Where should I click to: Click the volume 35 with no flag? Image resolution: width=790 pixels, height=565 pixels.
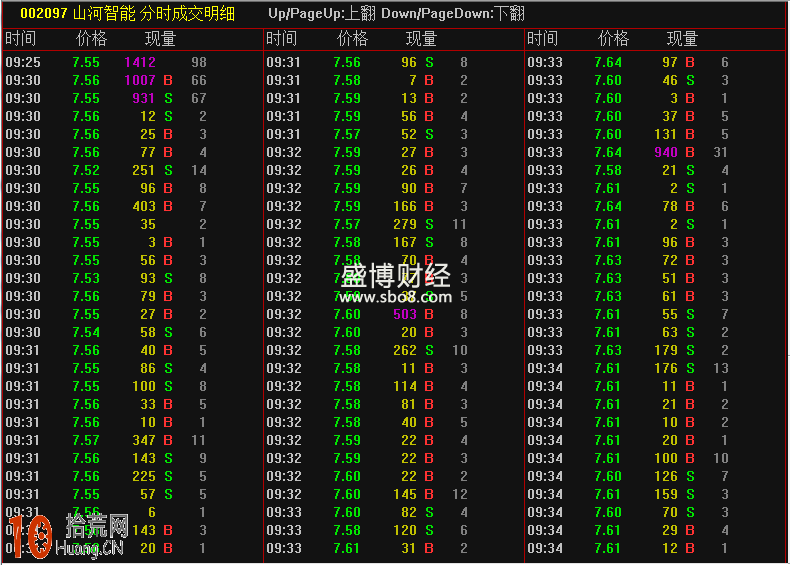[148, 224]
